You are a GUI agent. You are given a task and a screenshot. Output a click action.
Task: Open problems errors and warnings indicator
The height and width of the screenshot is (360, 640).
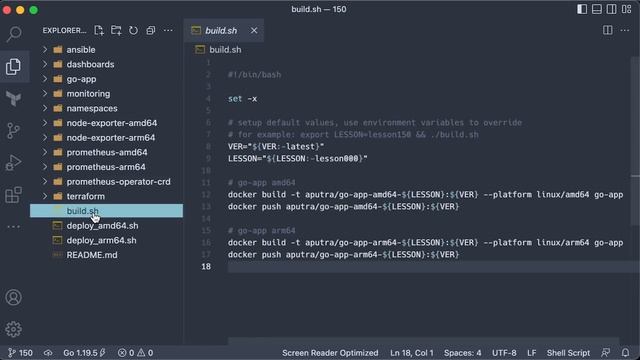pyautogui.click(x=136, y=353)
